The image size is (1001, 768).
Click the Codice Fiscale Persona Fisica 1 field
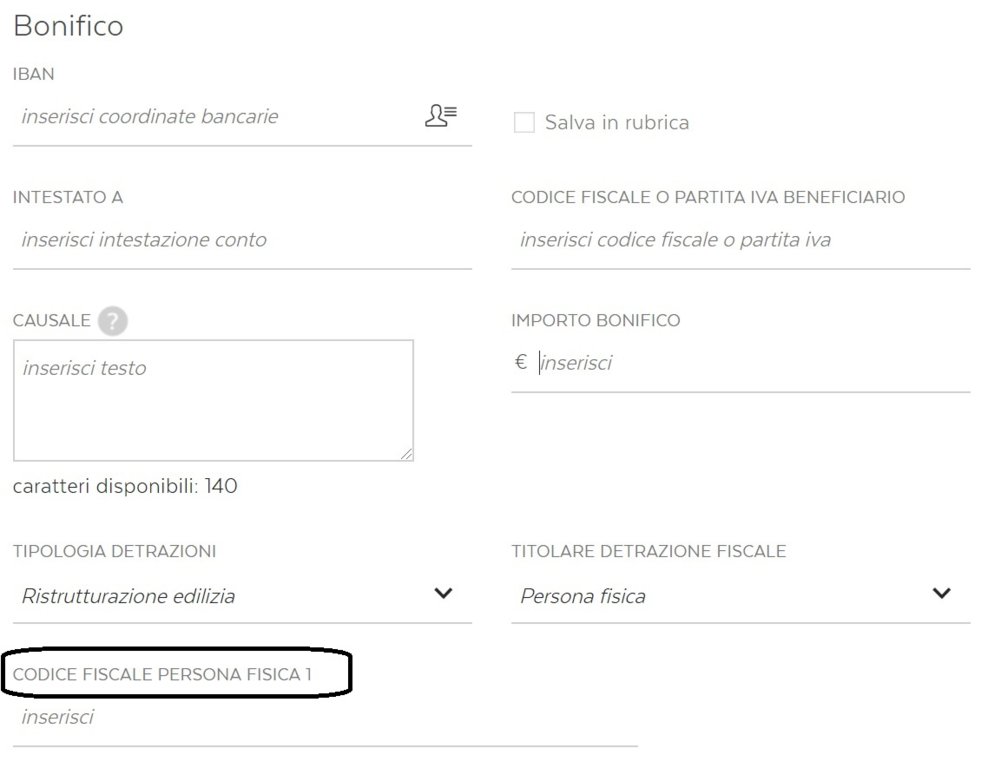pos(325,718)
